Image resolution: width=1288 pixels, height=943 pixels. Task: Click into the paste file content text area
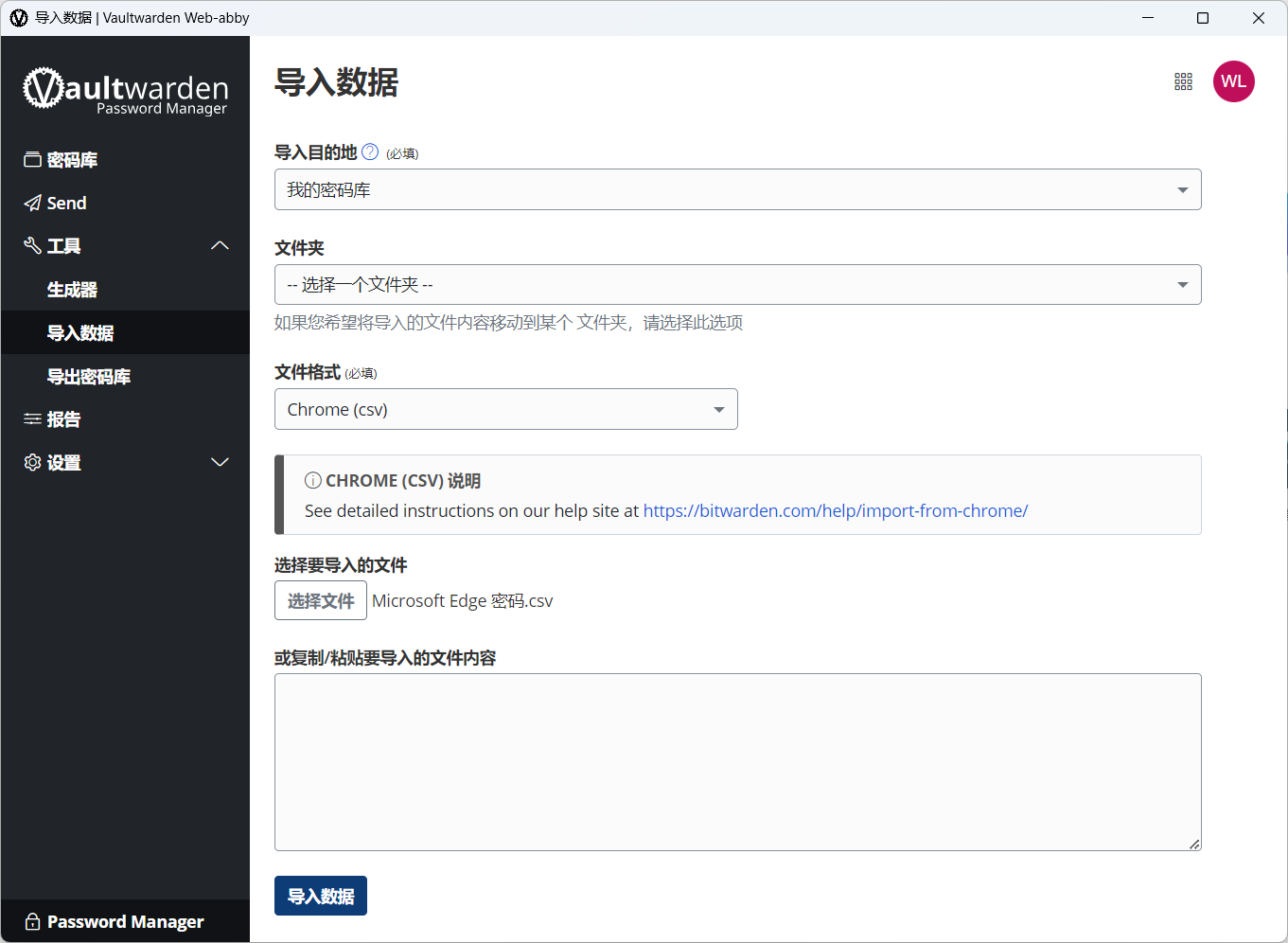point(737,762)
